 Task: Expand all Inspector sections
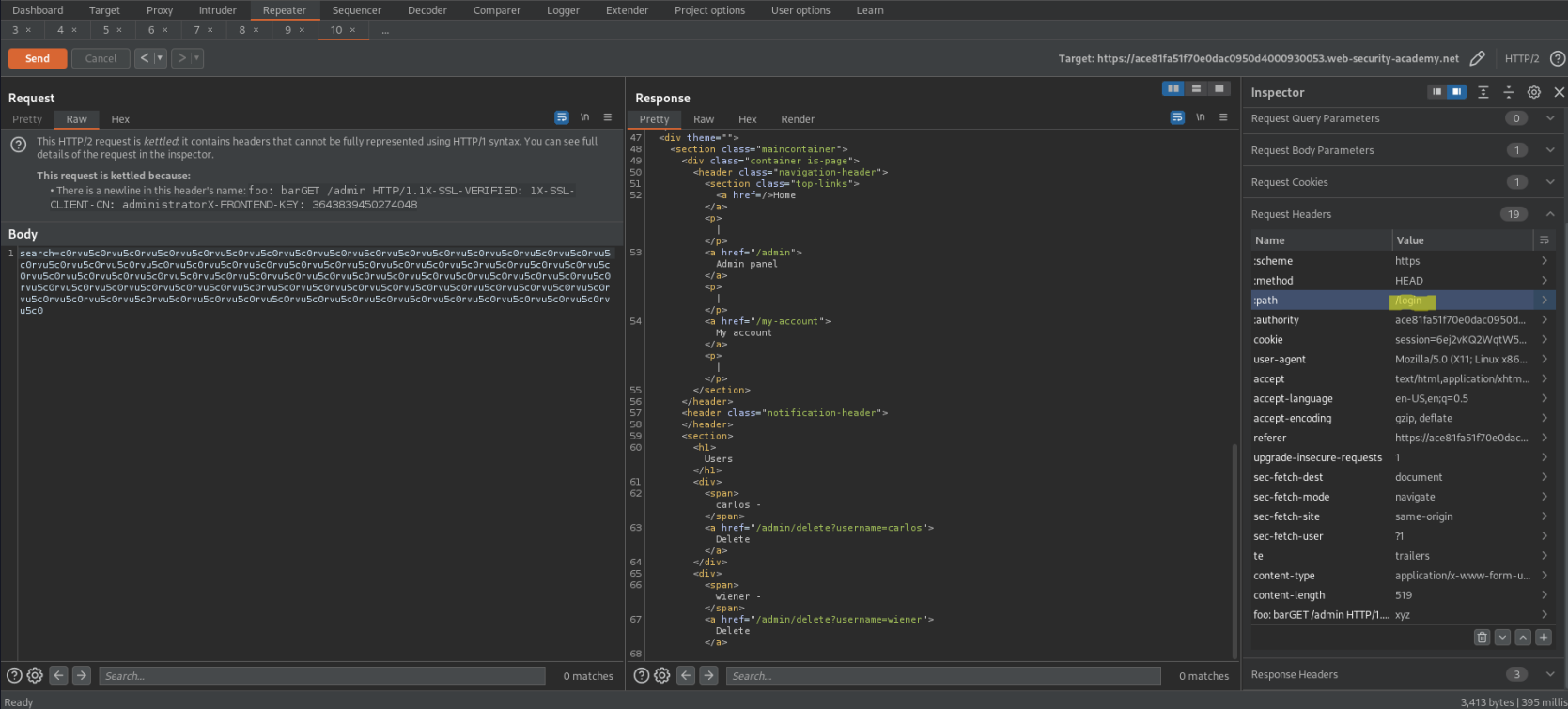click(x=1483, y=92)
